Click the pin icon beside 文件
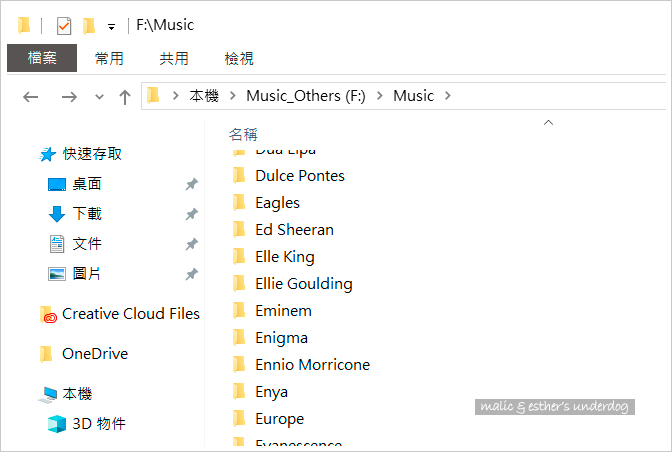Image resolution: width=672 pixels, height=452 pixels. click(x=192, y=244)
